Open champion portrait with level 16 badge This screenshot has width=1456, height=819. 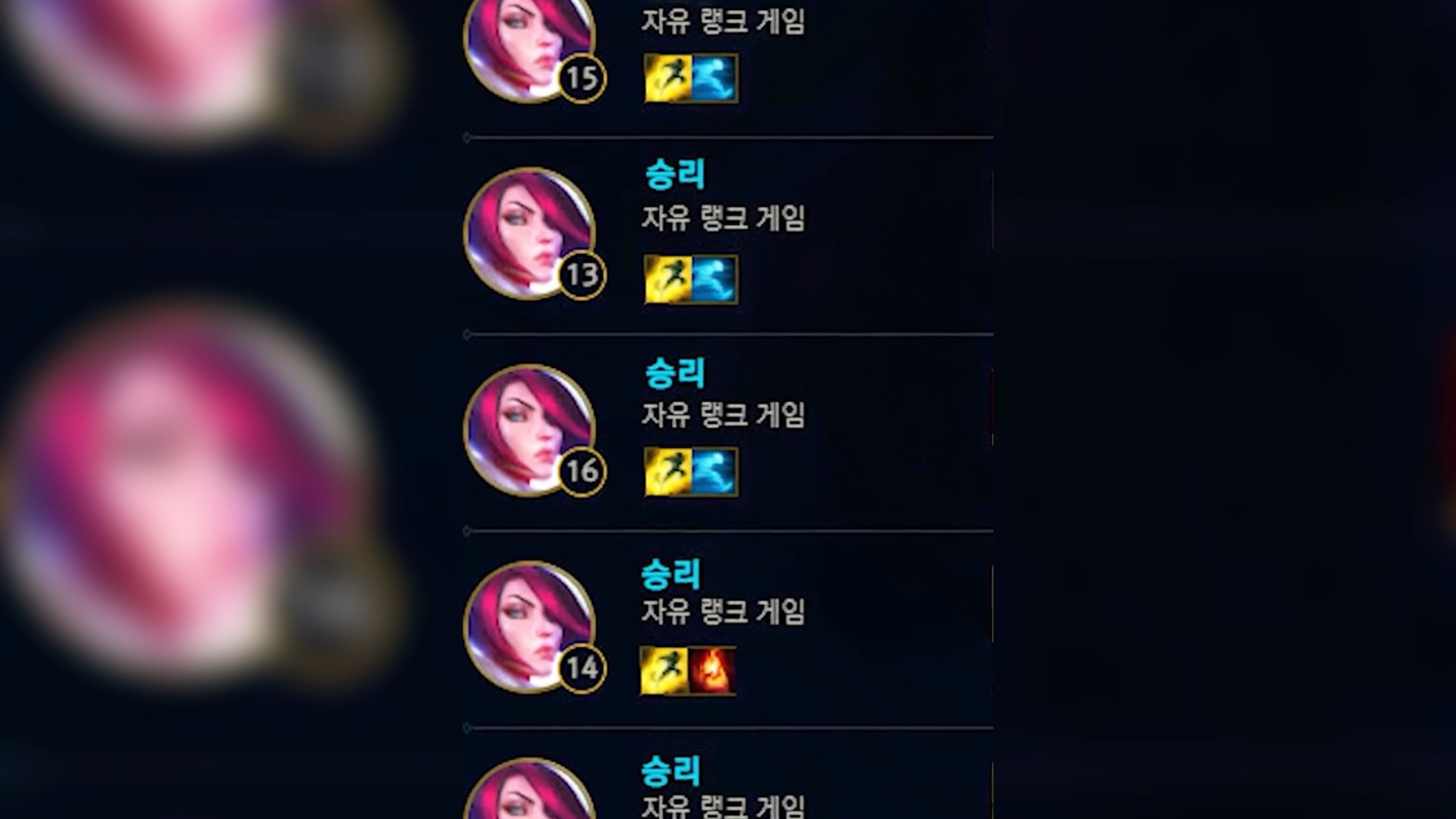pos(529,430)
